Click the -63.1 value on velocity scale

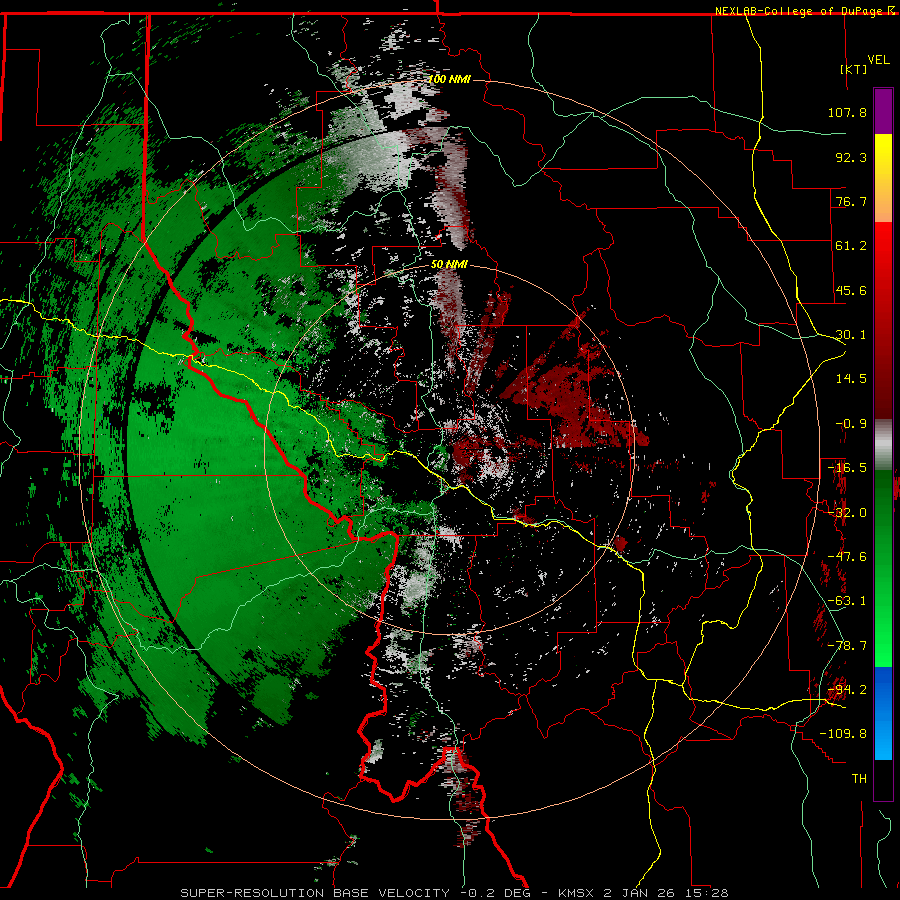click(x=847, y=601)
